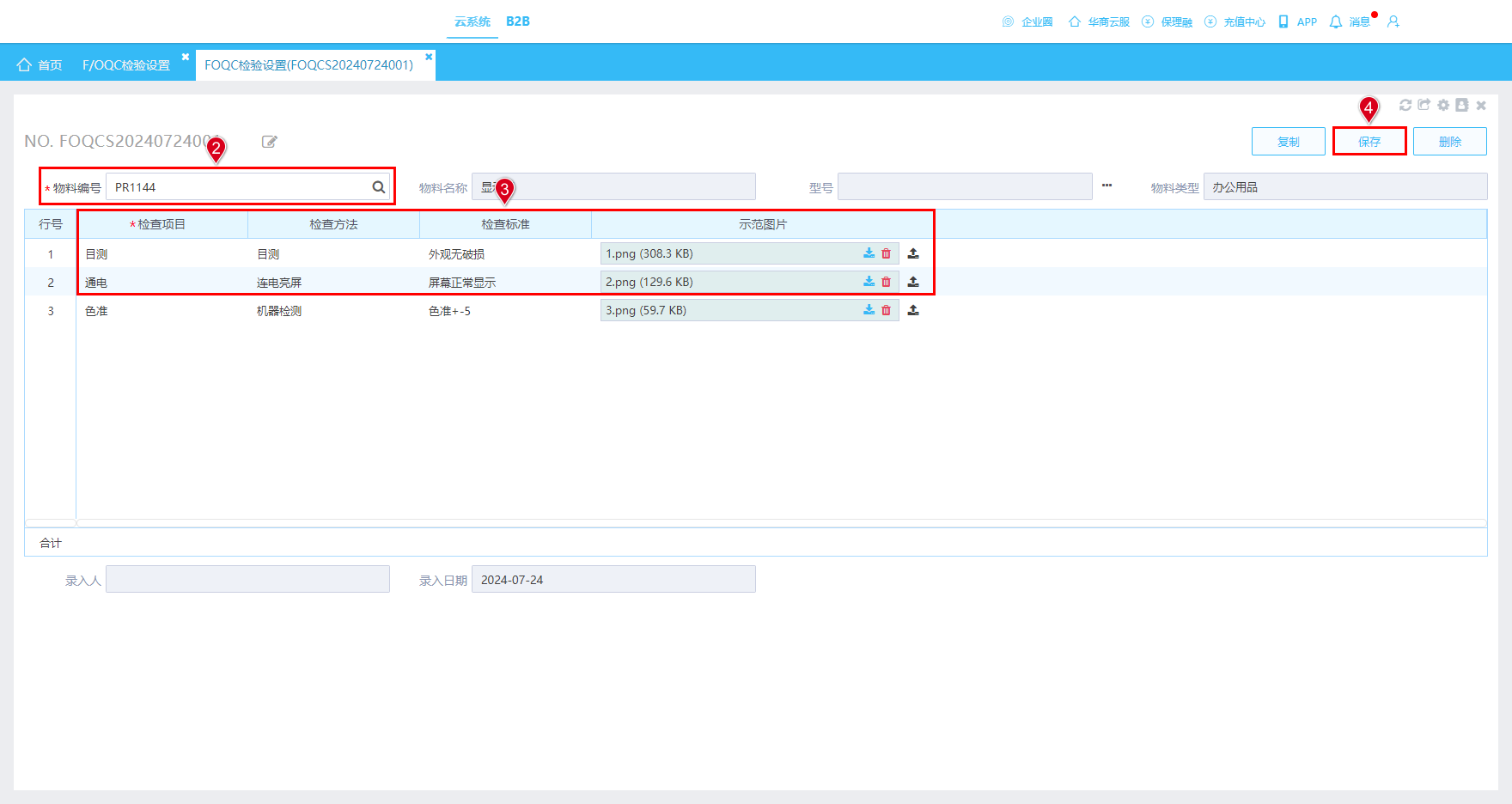Image resolution: width=1512 pixels, height=804 pixels.
Task: Click the user profile icon
Action: [x=1393, y=21]
